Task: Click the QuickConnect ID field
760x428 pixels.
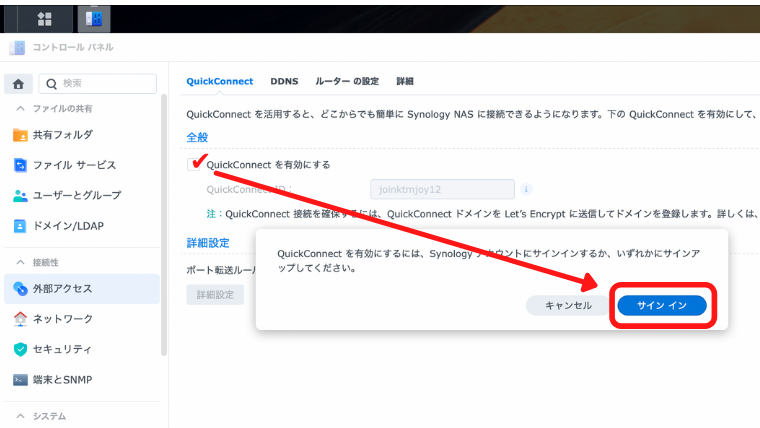Action: coord(442,189)
